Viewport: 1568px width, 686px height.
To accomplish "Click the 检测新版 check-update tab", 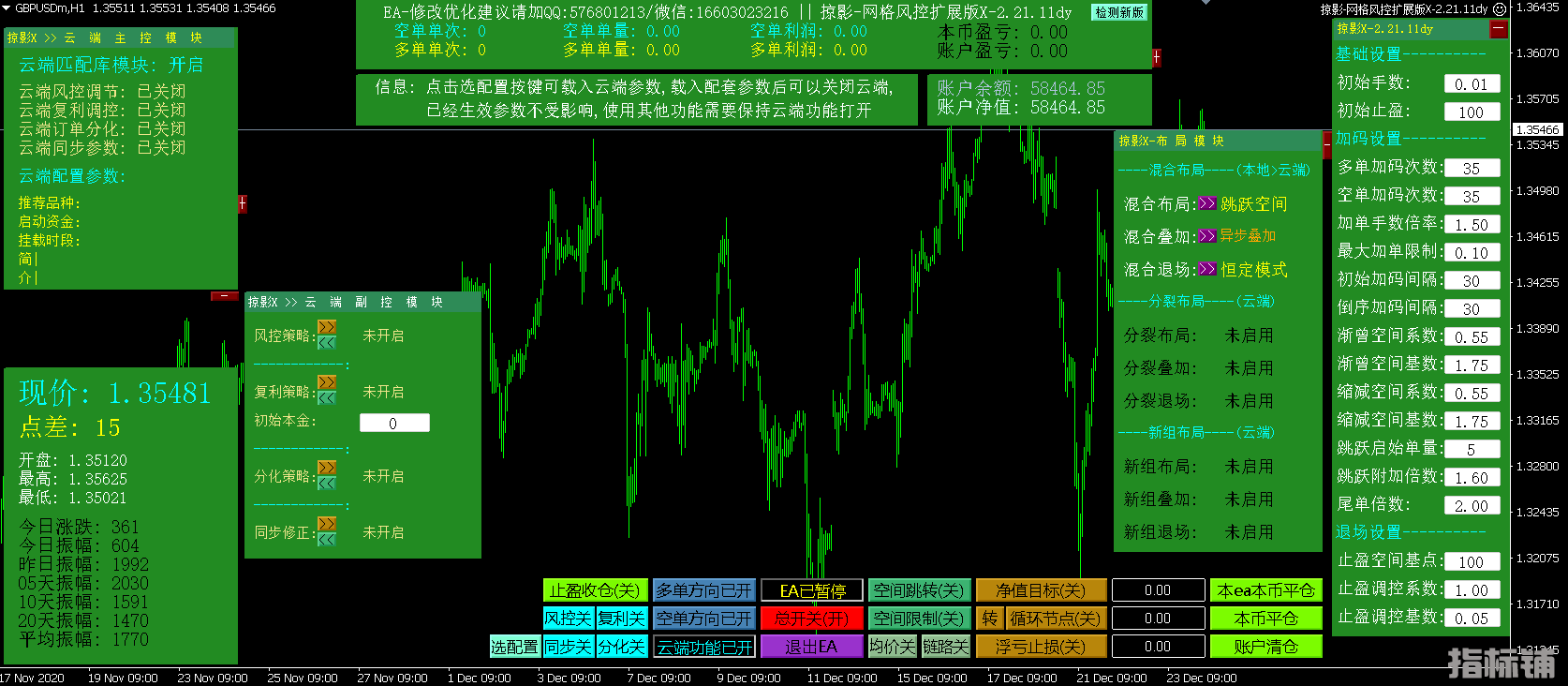I will click(1119, 12).
